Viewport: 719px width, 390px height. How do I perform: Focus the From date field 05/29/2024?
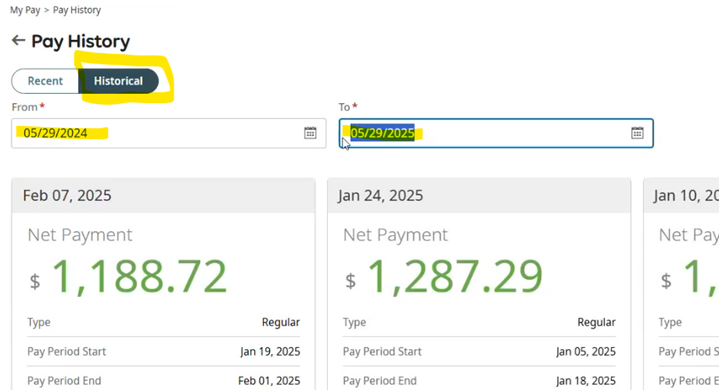click(169, 133)
